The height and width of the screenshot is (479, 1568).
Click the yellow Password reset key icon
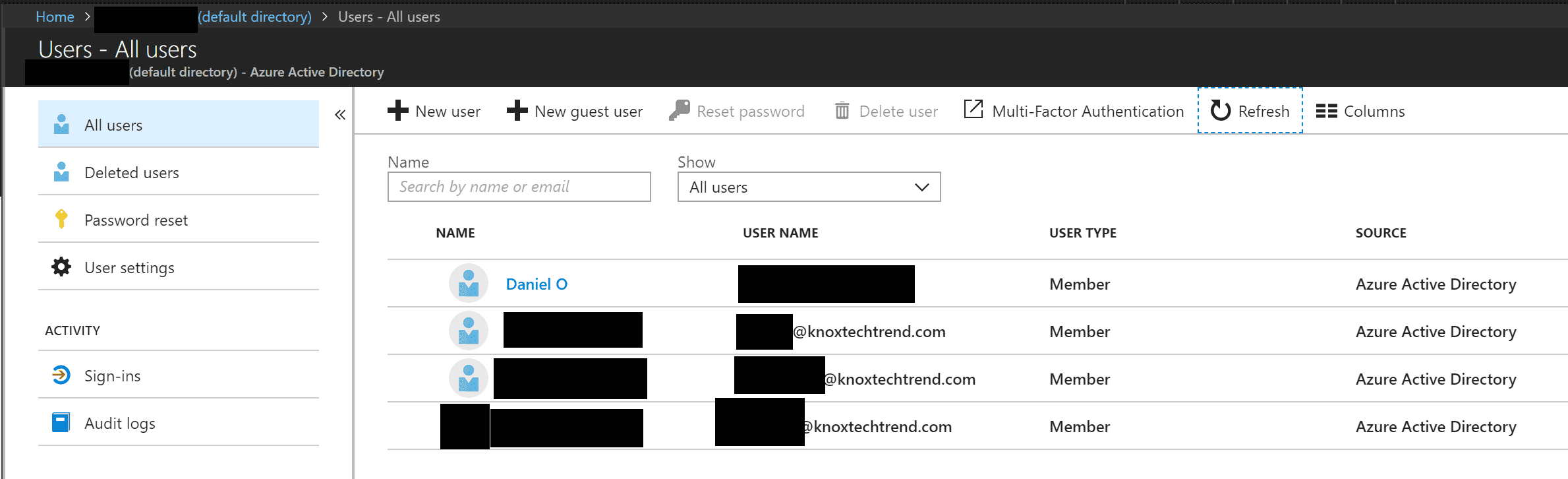pyautogui.click(x=61, y=219)
